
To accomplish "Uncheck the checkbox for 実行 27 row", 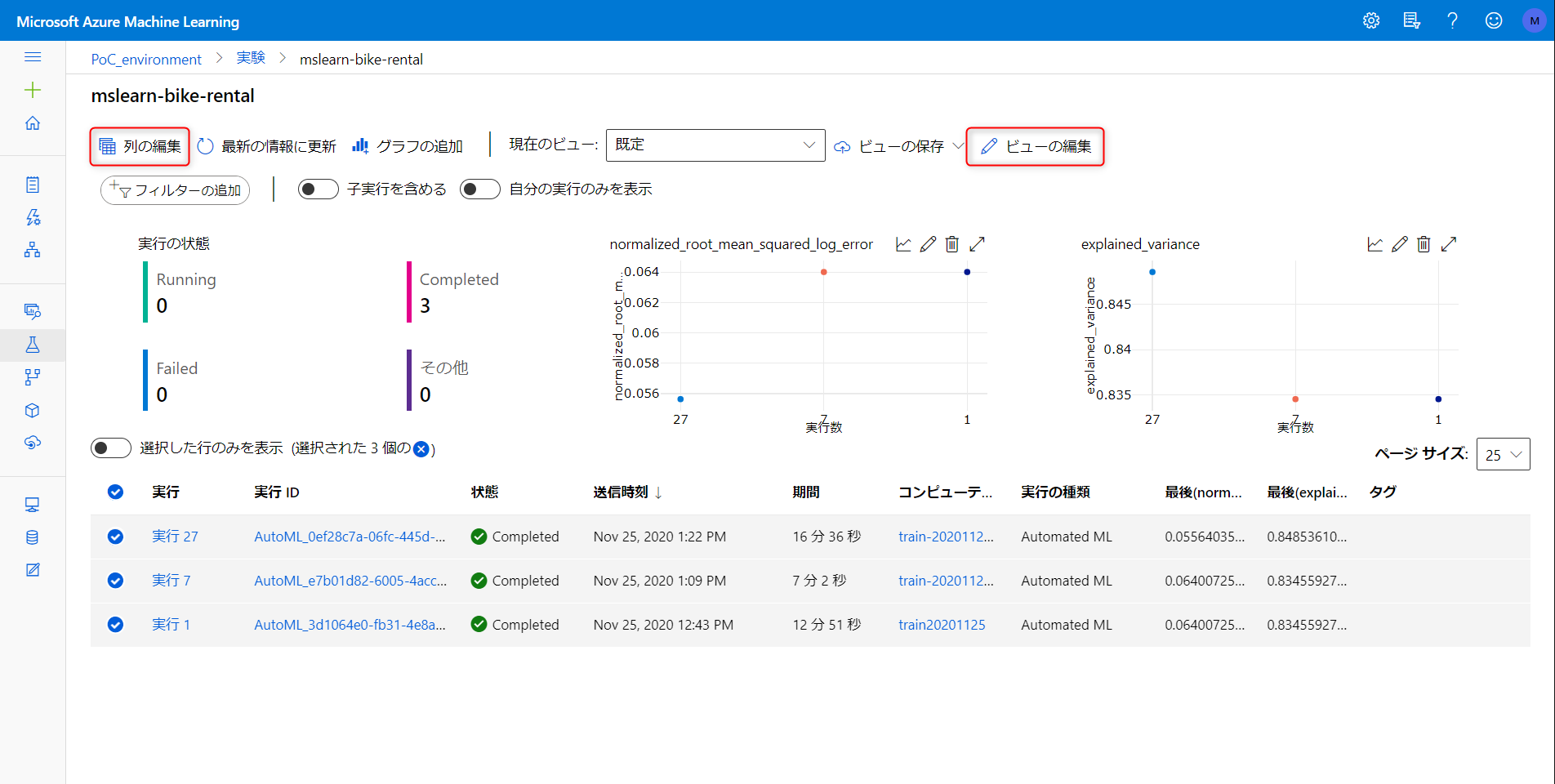I will [115, 537].
